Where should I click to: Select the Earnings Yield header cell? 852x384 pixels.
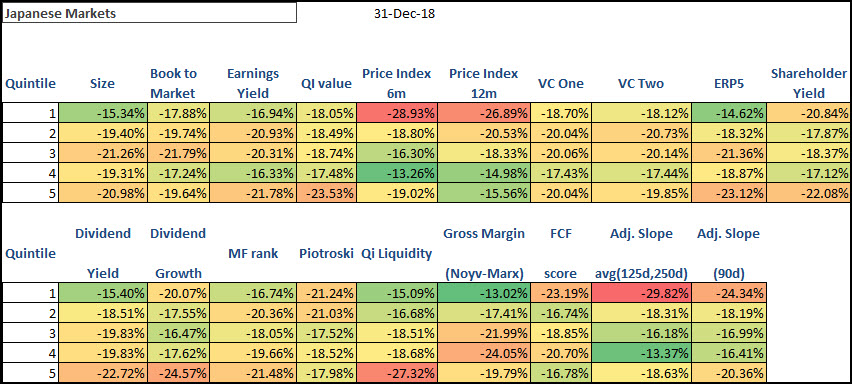point(253,83)
